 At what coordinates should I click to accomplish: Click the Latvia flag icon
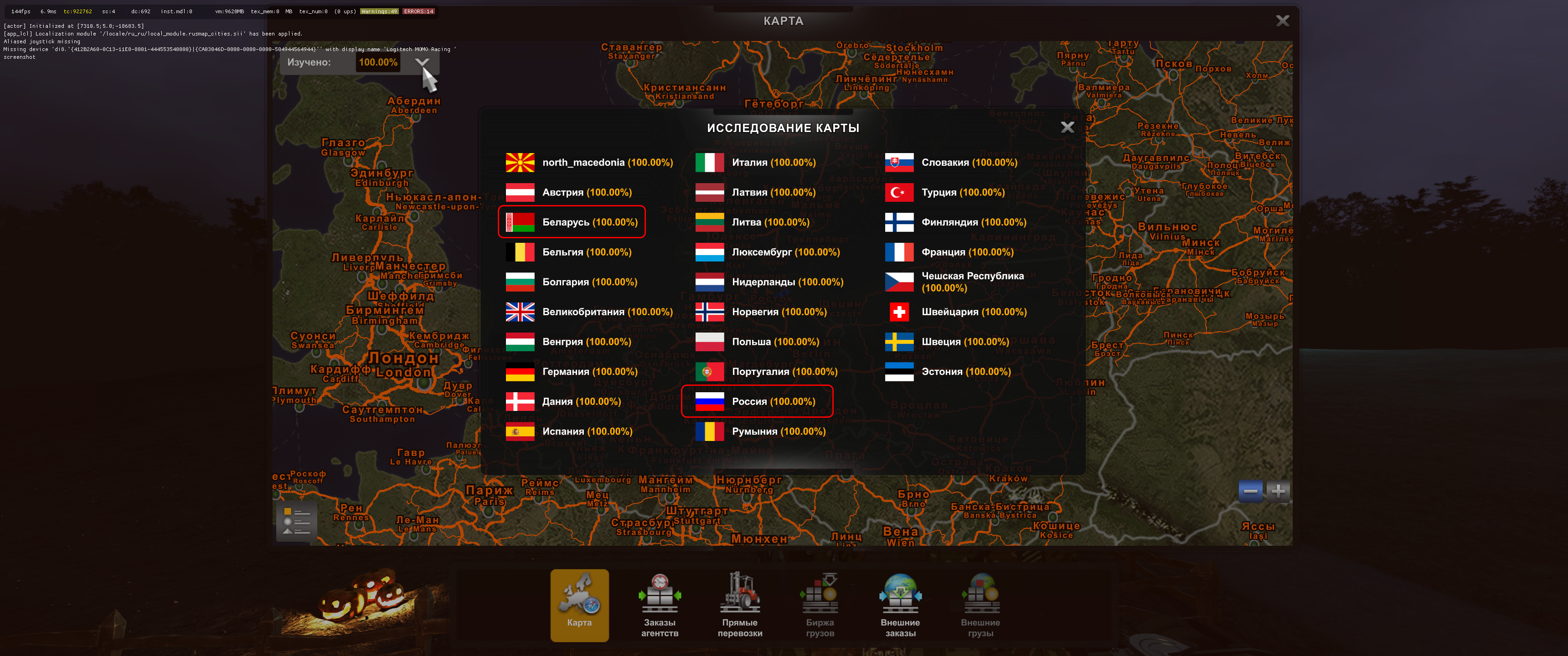[710, 192]
